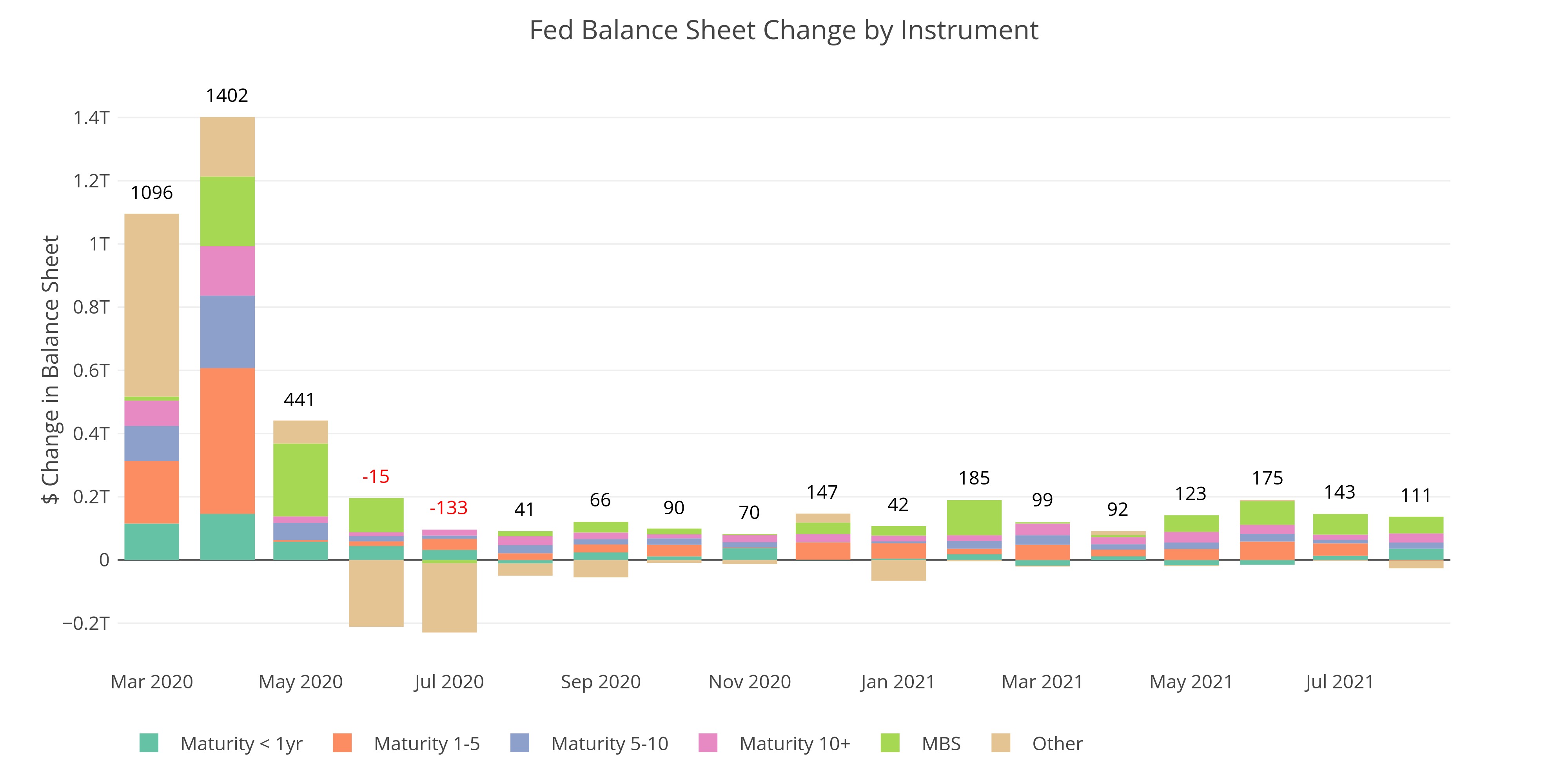Image resolution: width=1568 pixels, height=784 pixels.
Task: Click the chart title "Fed Balance Sheet Change by Instrument"
Action: [x=783, y=31]
